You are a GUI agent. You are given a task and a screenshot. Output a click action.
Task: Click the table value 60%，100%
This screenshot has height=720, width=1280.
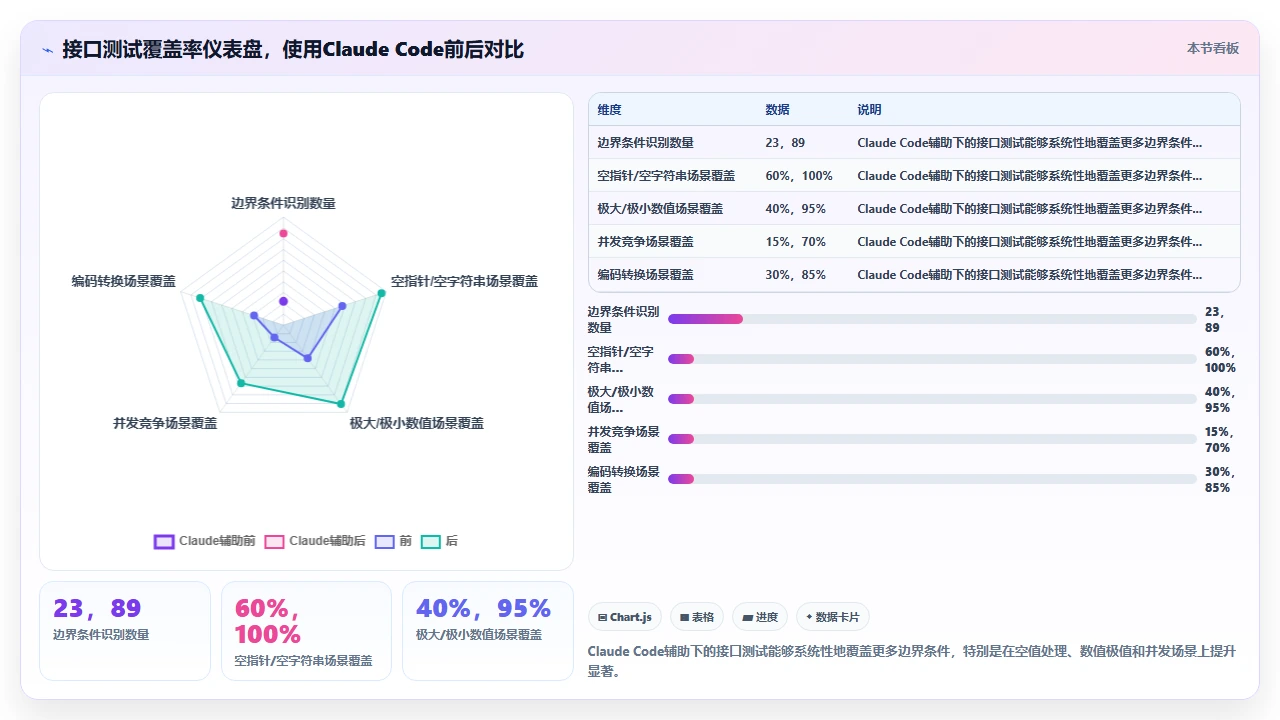click(799, 176)
